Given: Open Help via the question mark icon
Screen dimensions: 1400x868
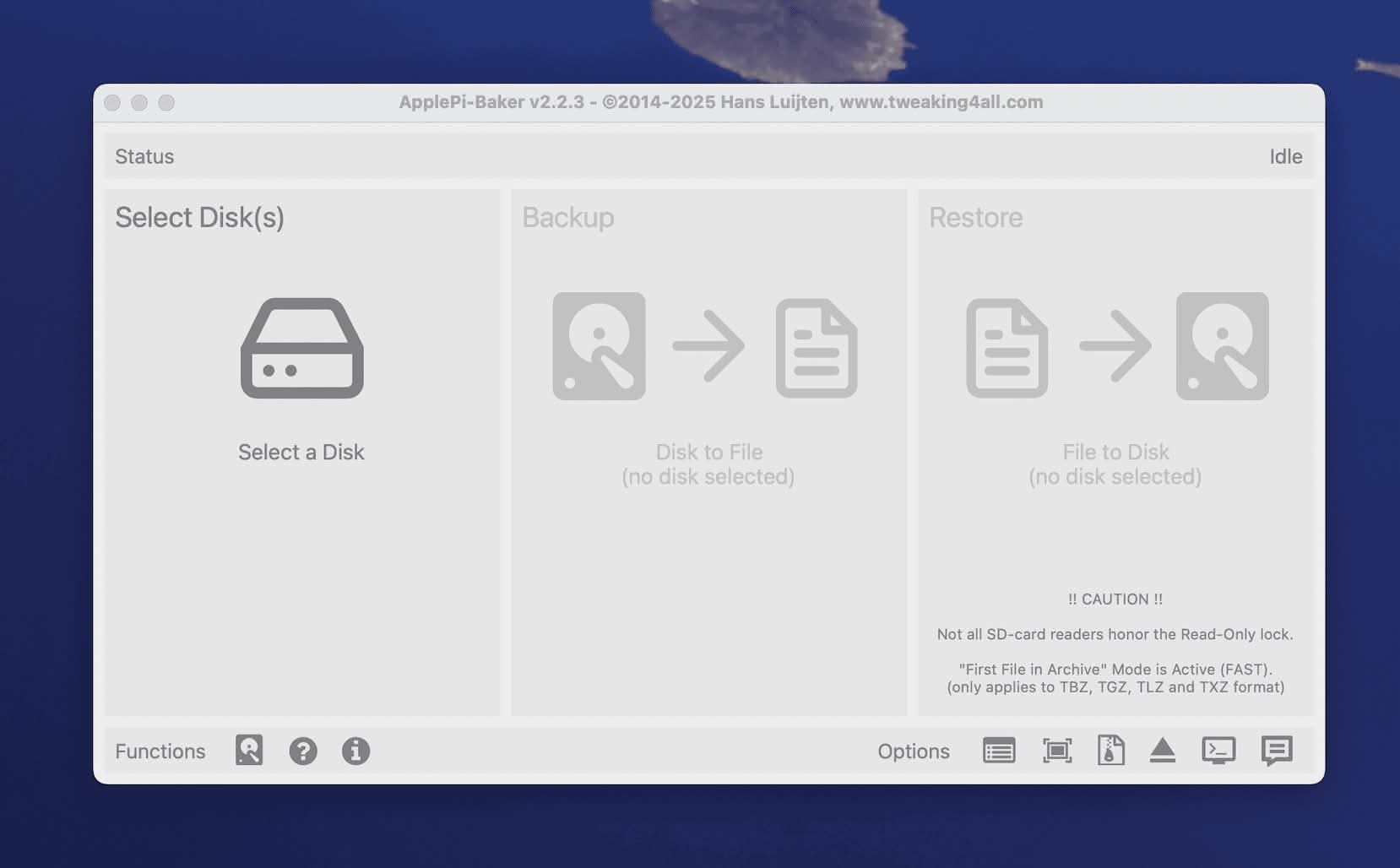Looking at the screenshot, I should pyautogui.click(x=303, y=751).
